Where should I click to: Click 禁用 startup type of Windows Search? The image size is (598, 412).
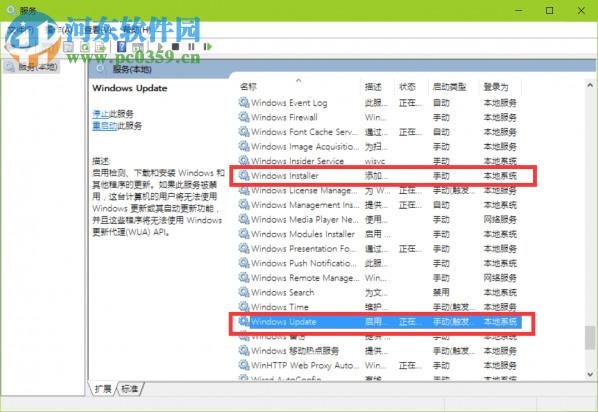[441, 293]
